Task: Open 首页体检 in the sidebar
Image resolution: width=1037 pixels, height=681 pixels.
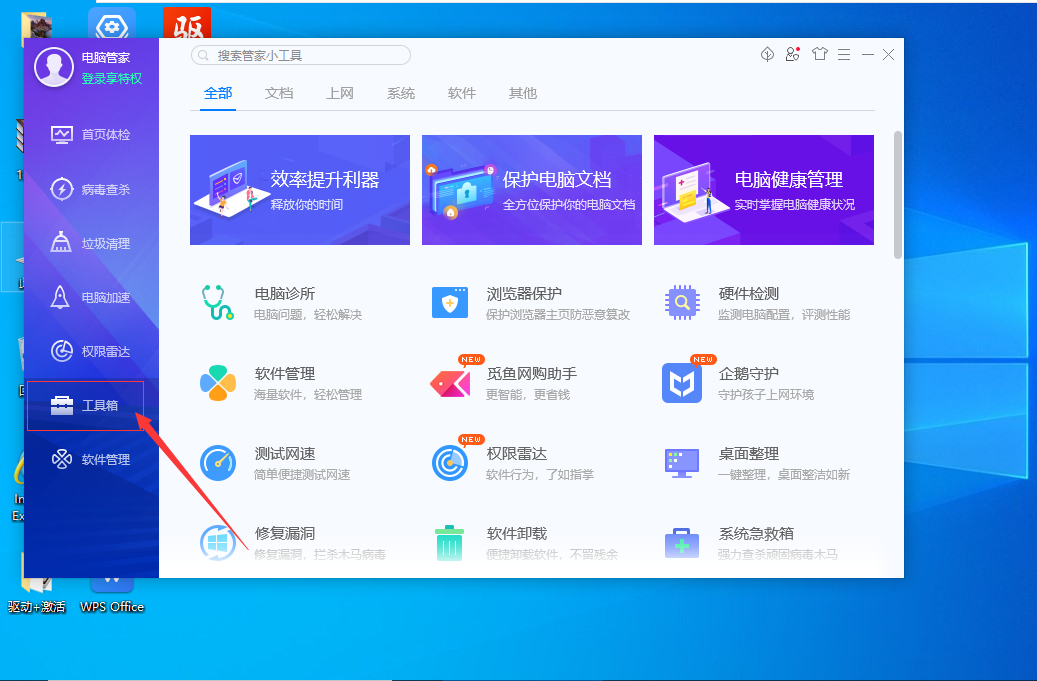Action: pos(91,135)
